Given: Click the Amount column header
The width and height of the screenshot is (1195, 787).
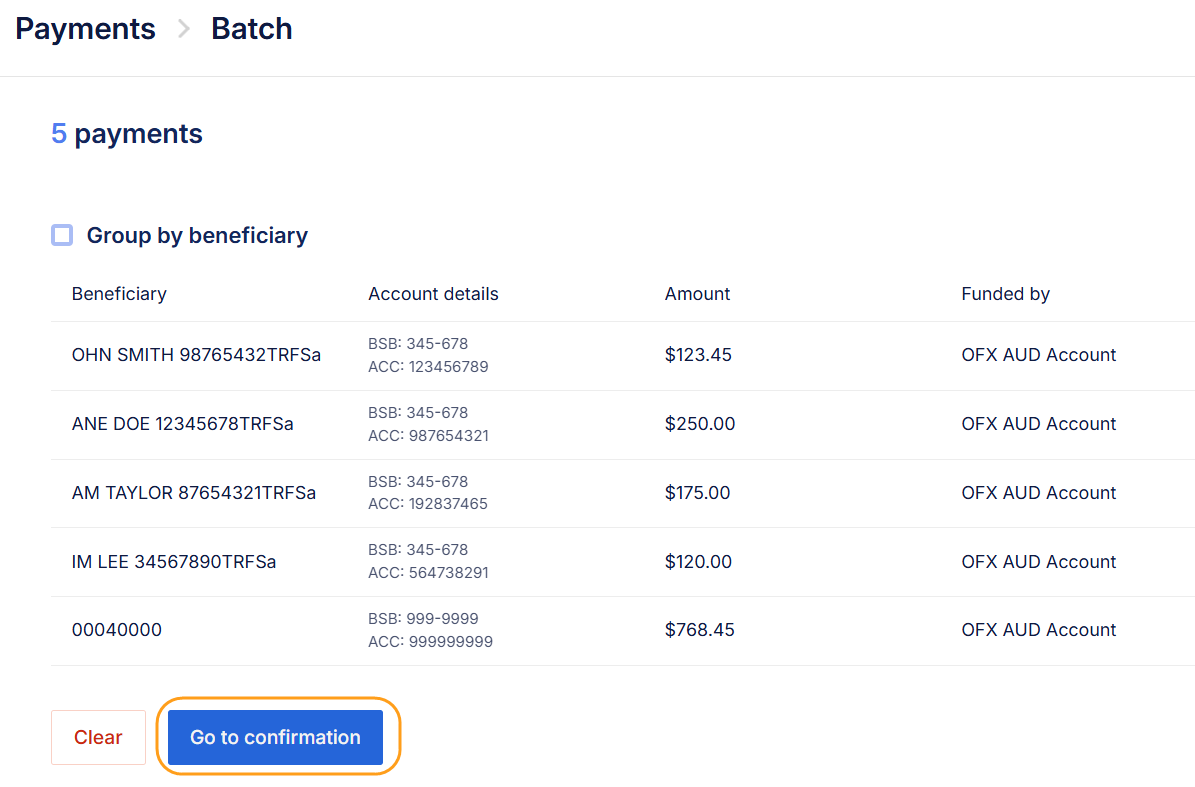Looking at the screenshot, I should [697, 294].
